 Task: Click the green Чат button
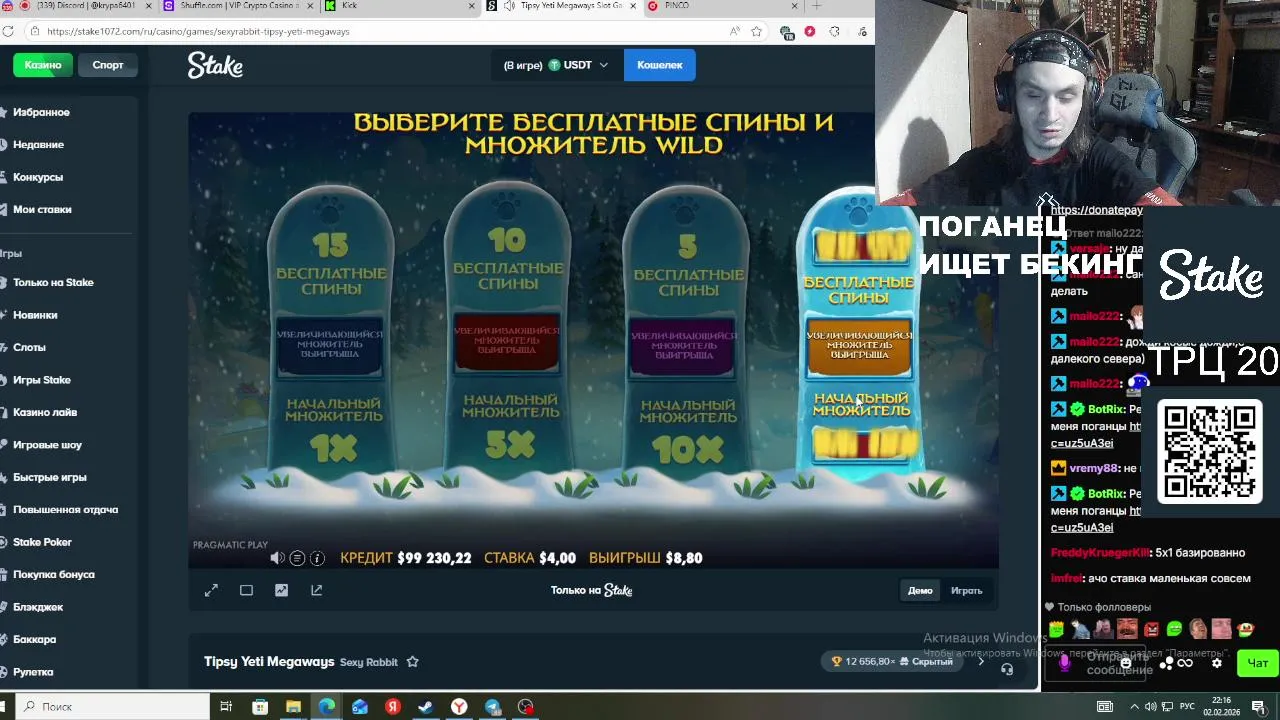coord(1257,662)
